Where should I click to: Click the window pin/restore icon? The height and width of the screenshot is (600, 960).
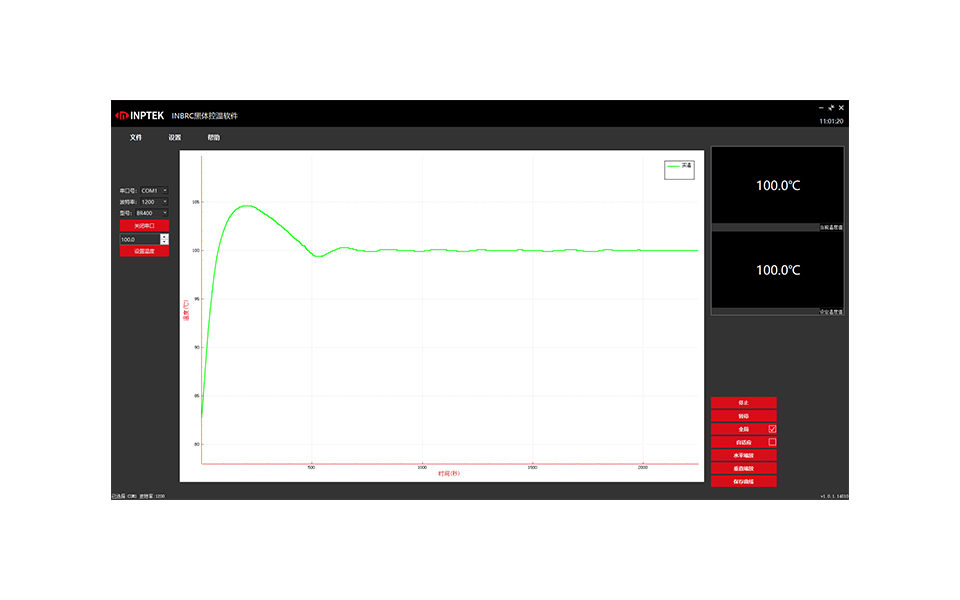pos(831,107)
